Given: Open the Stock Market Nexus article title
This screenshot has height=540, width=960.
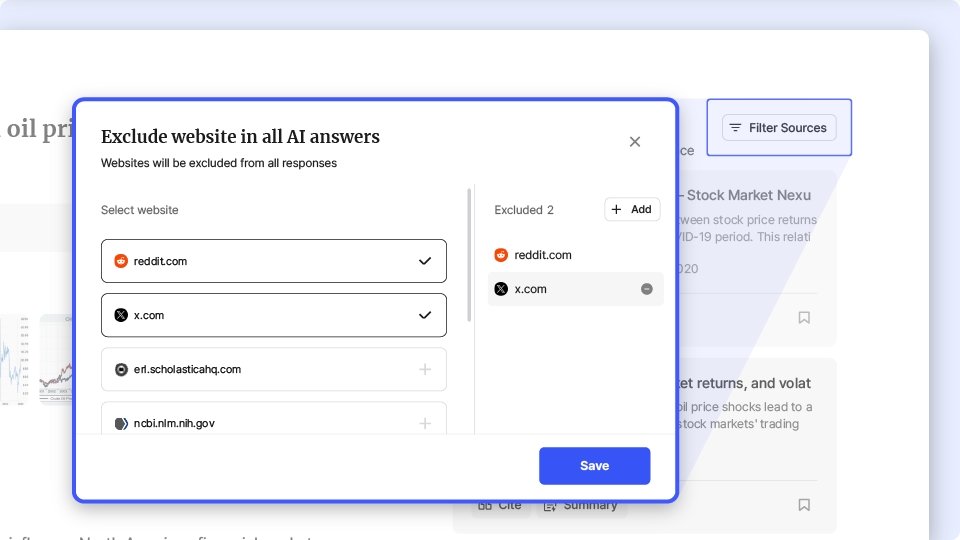Looking at the screenshot, I should [745, 195].
